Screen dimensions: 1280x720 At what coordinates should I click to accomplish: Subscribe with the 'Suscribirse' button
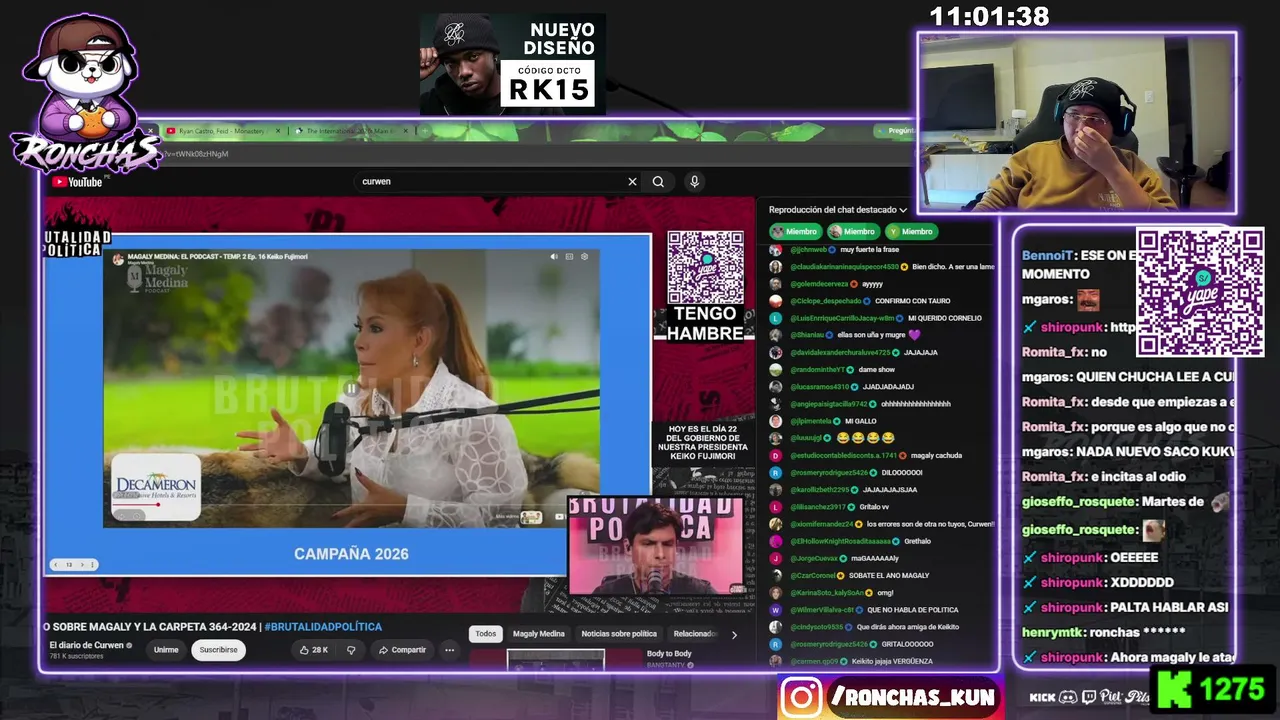point(219,650)
